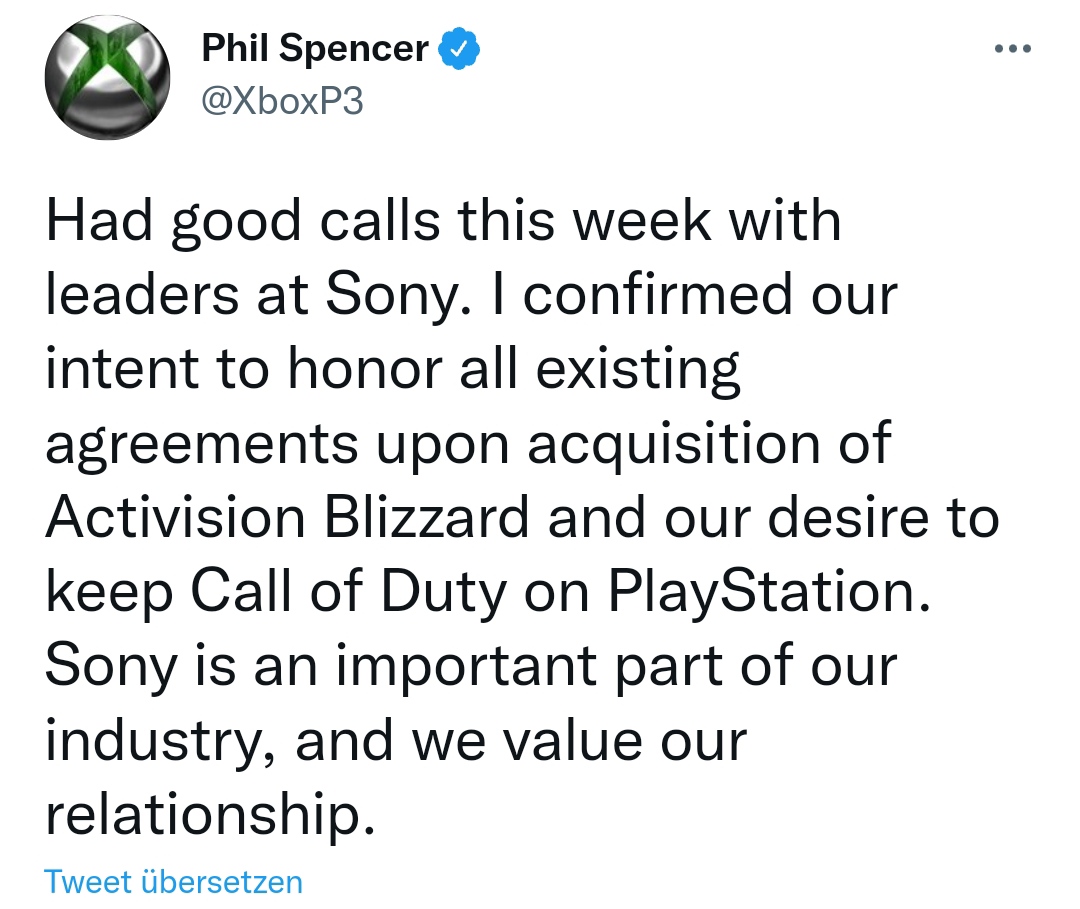Click the word 'PlayStation' in the tweet

tap(761, 594)
